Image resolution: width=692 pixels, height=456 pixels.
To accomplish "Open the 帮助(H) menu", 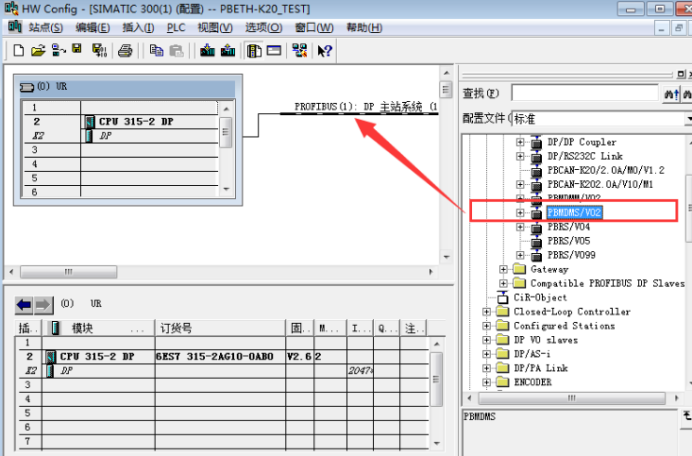I will pyautogui.click(x=364, y=28).
